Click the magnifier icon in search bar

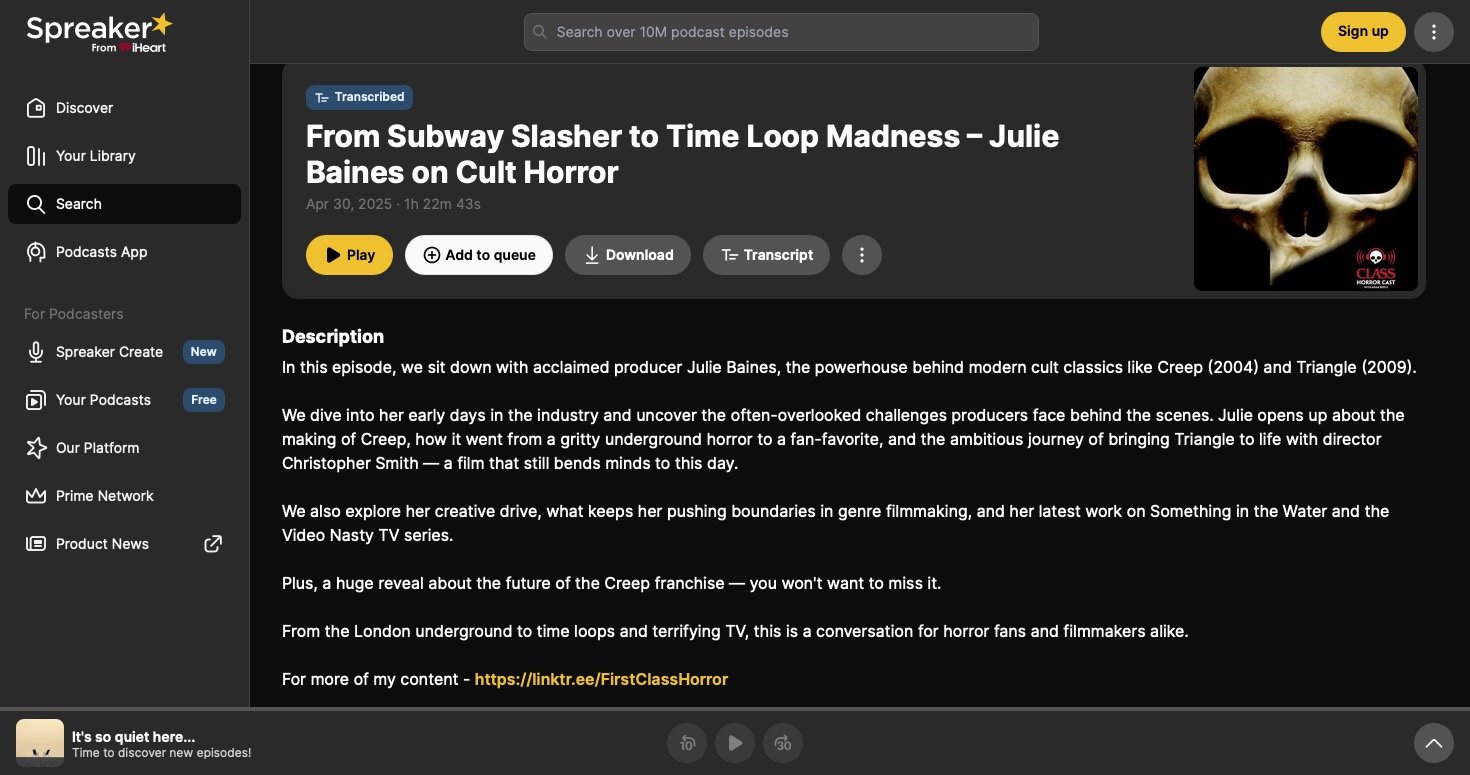(x=540, y=32)
